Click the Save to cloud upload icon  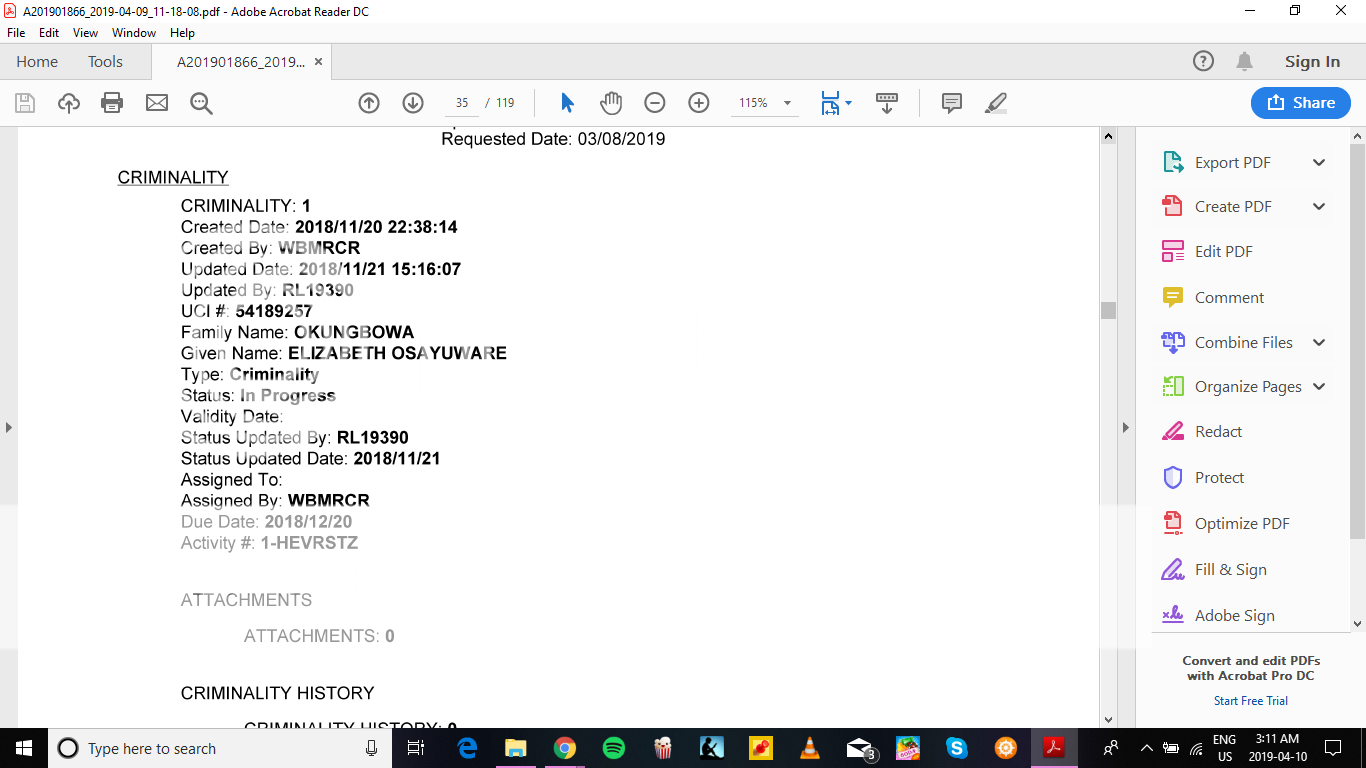pos(68,103)
